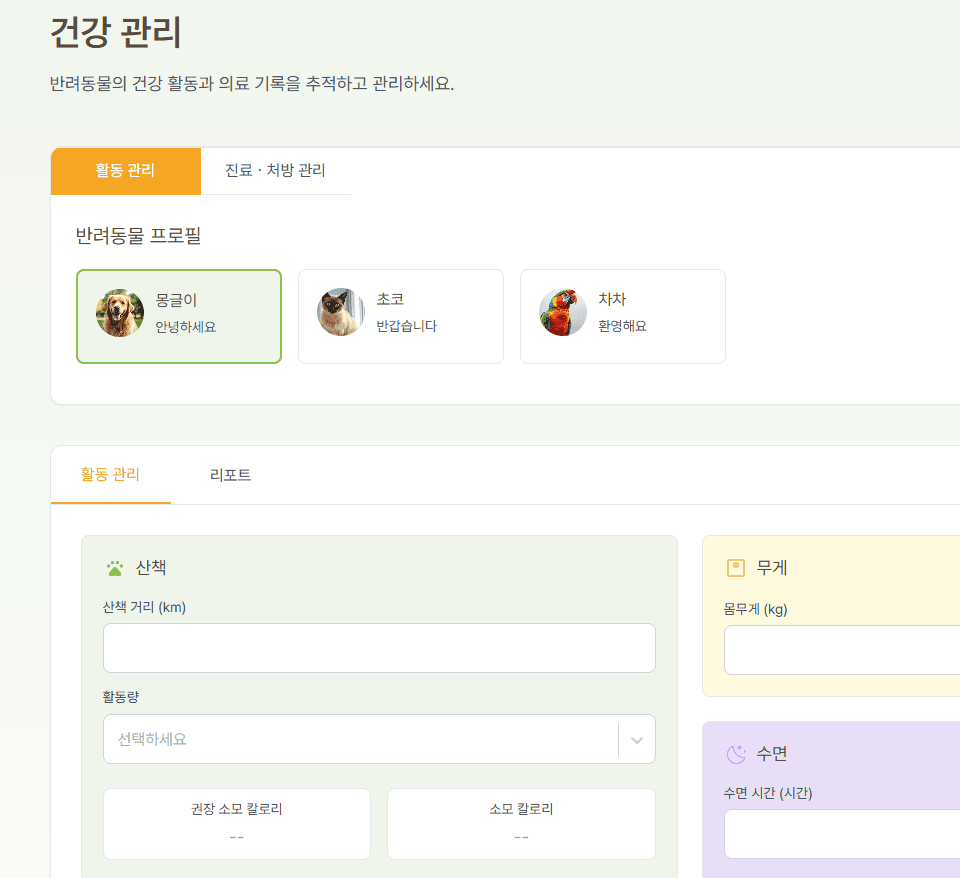This screenshot has height=878, width=960.
Task: Select the orange 활동 관리 top tab
Action: 125,171
